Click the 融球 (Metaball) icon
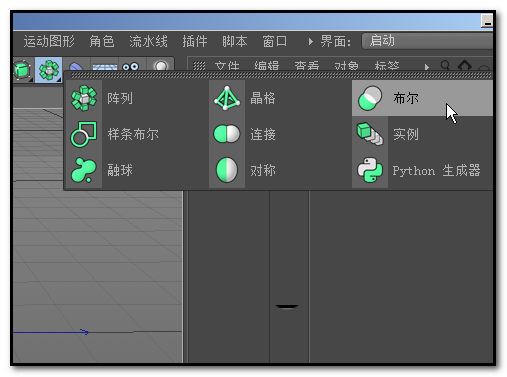This screenshot has width=507, height=377. click(84, 170)
